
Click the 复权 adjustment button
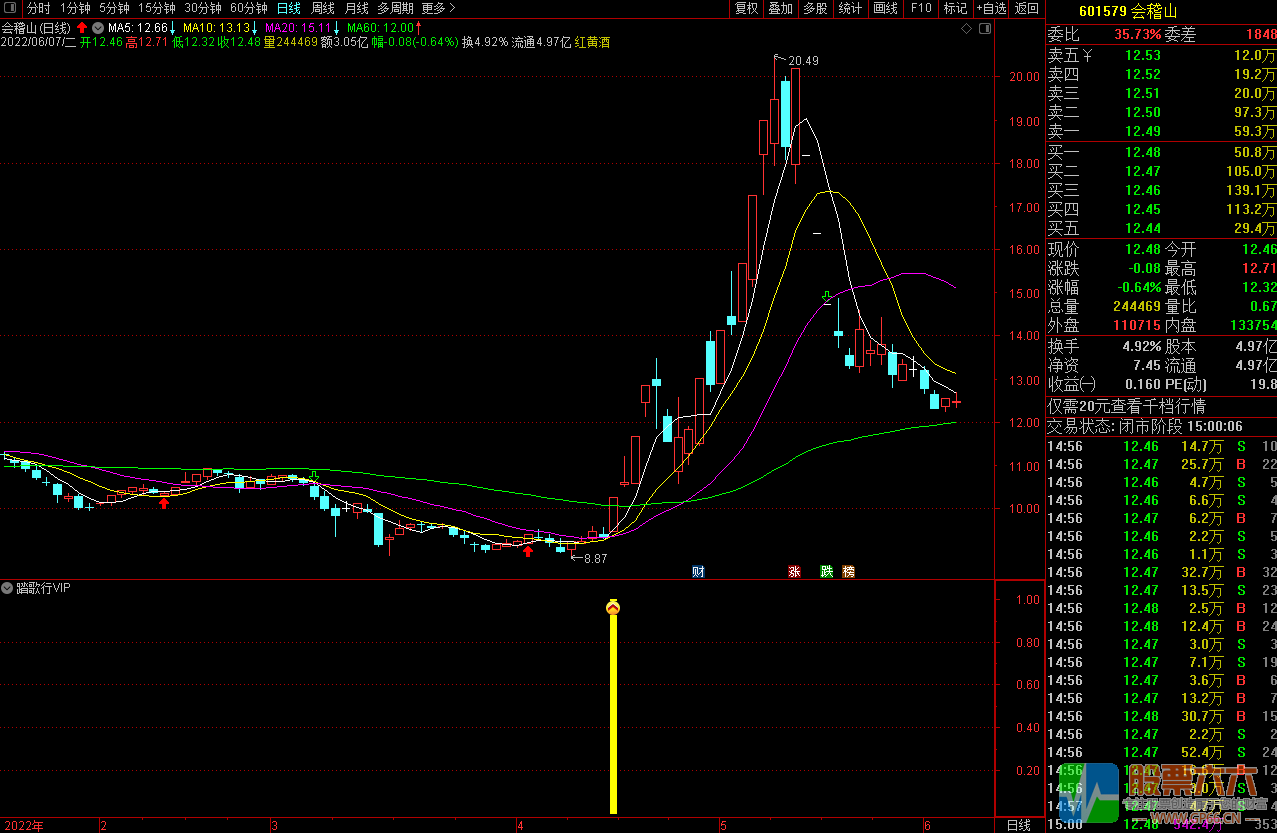746,8
